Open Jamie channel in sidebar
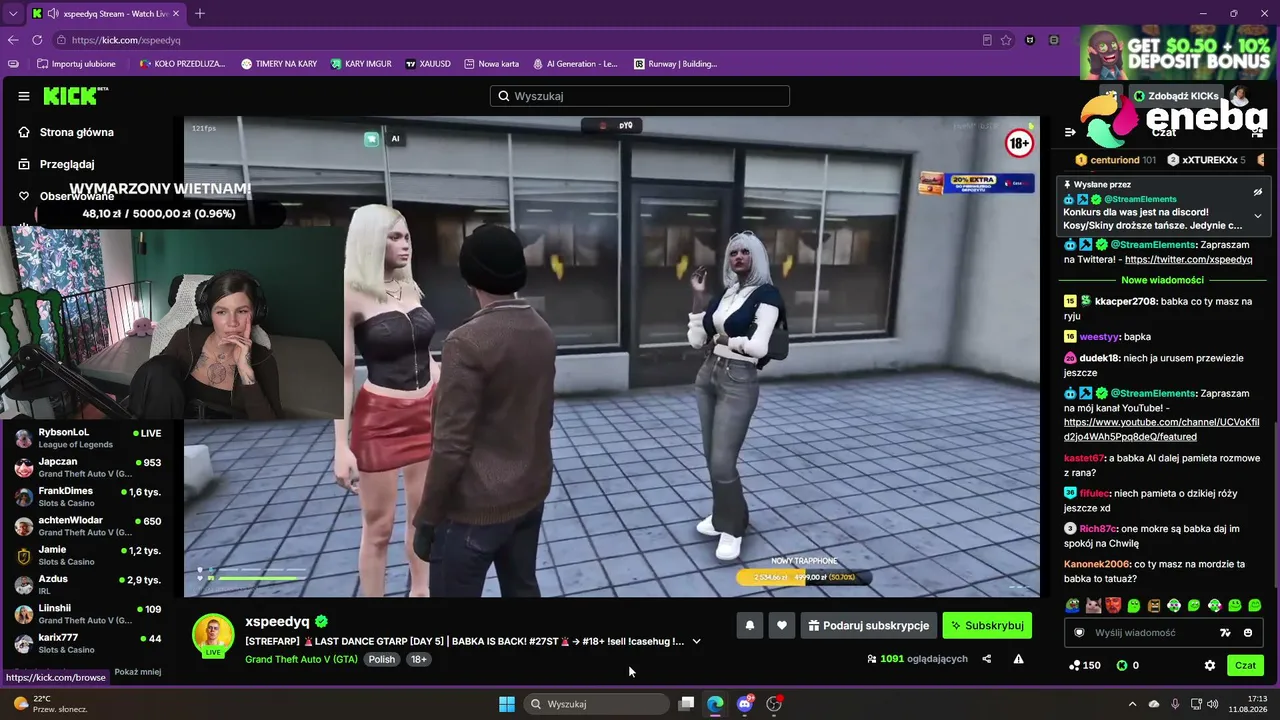 [x=88, y=555]
